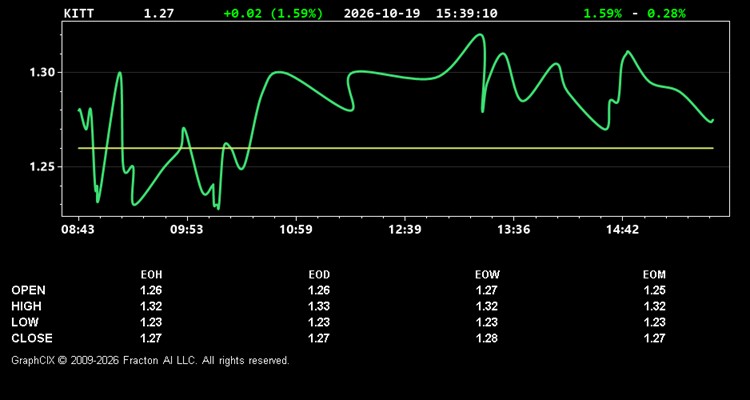The image size is (750, 400).
Task: Select the EOD column header
Action: click(319, 275)
